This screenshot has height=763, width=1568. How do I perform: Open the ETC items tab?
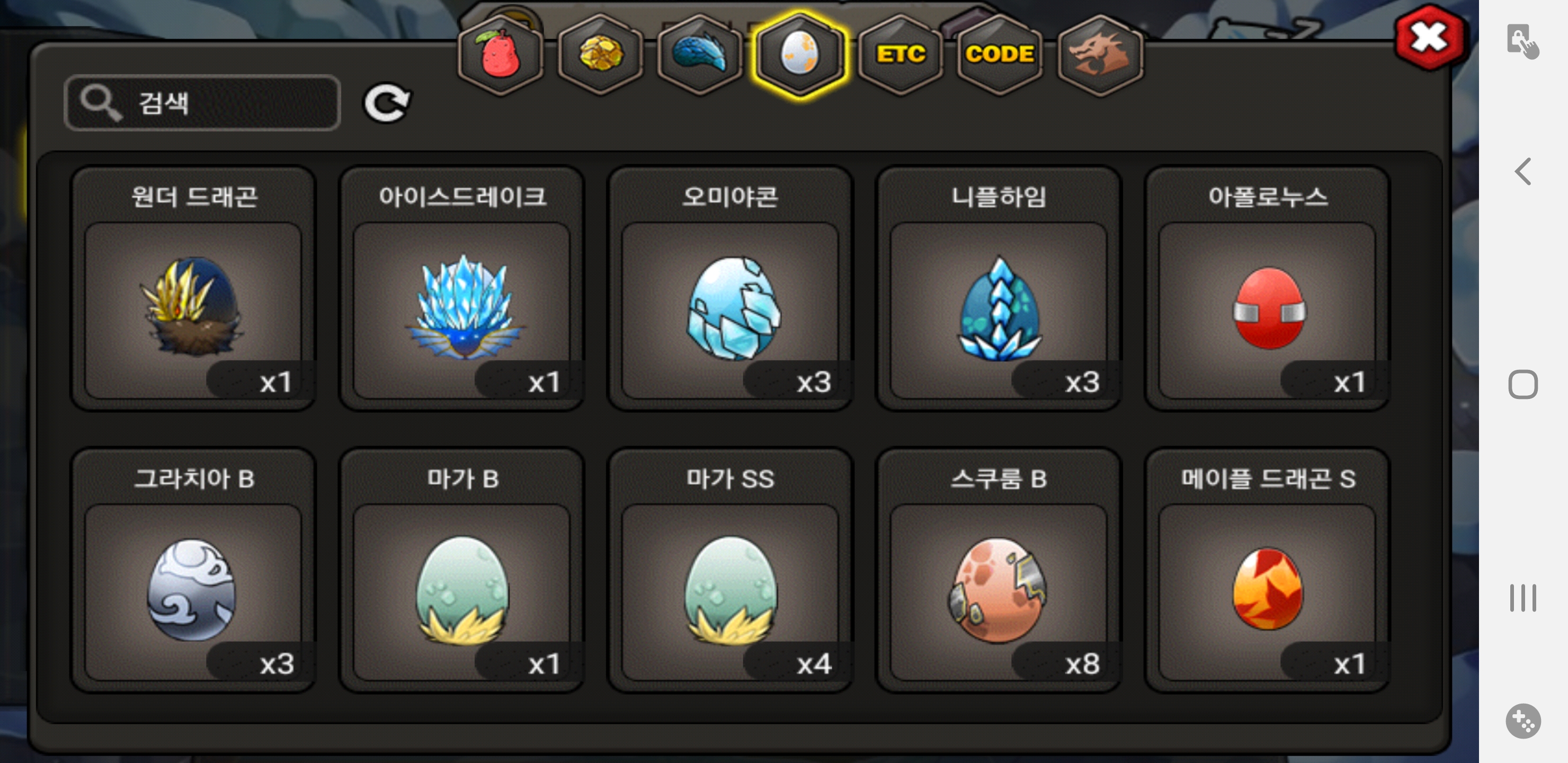(x=900, y=55)
